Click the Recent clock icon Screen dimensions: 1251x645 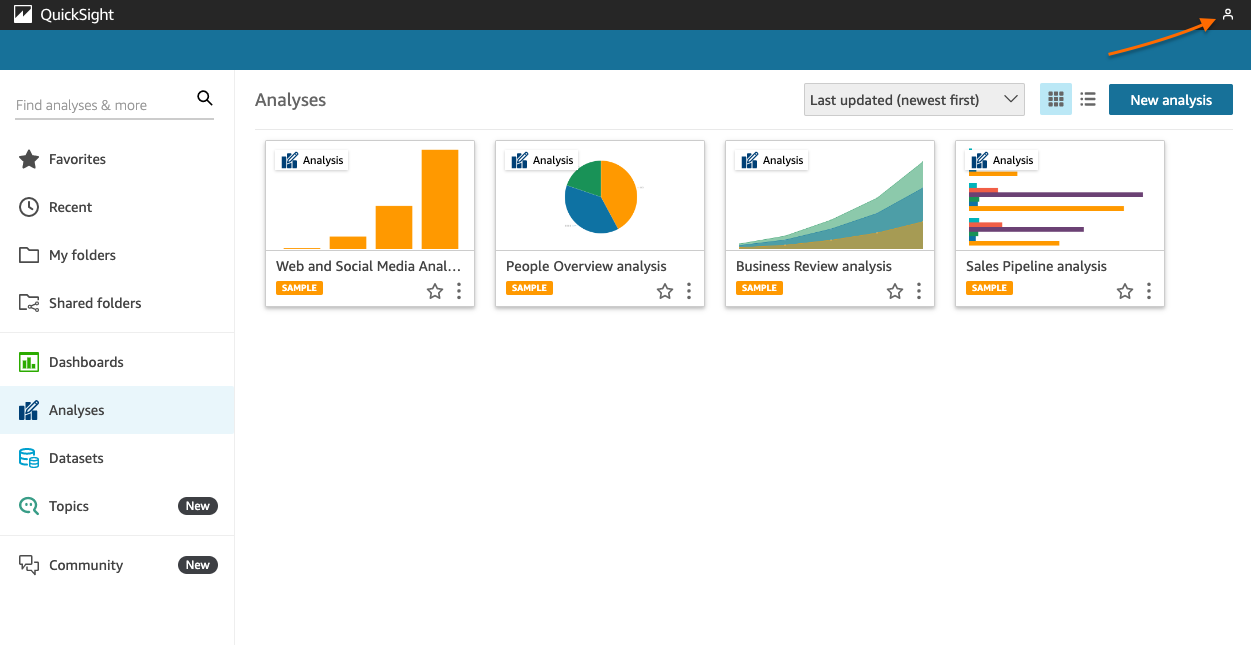click(x=29, y=207)
